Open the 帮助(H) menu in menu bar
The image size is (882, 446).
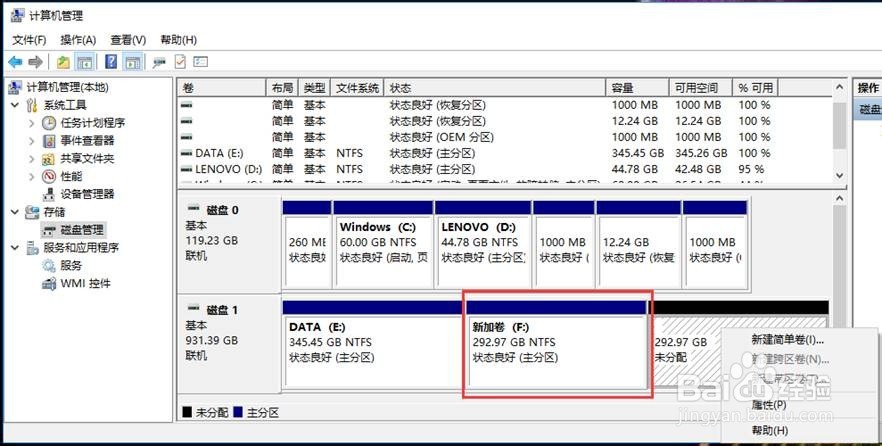tap(178, 40)
